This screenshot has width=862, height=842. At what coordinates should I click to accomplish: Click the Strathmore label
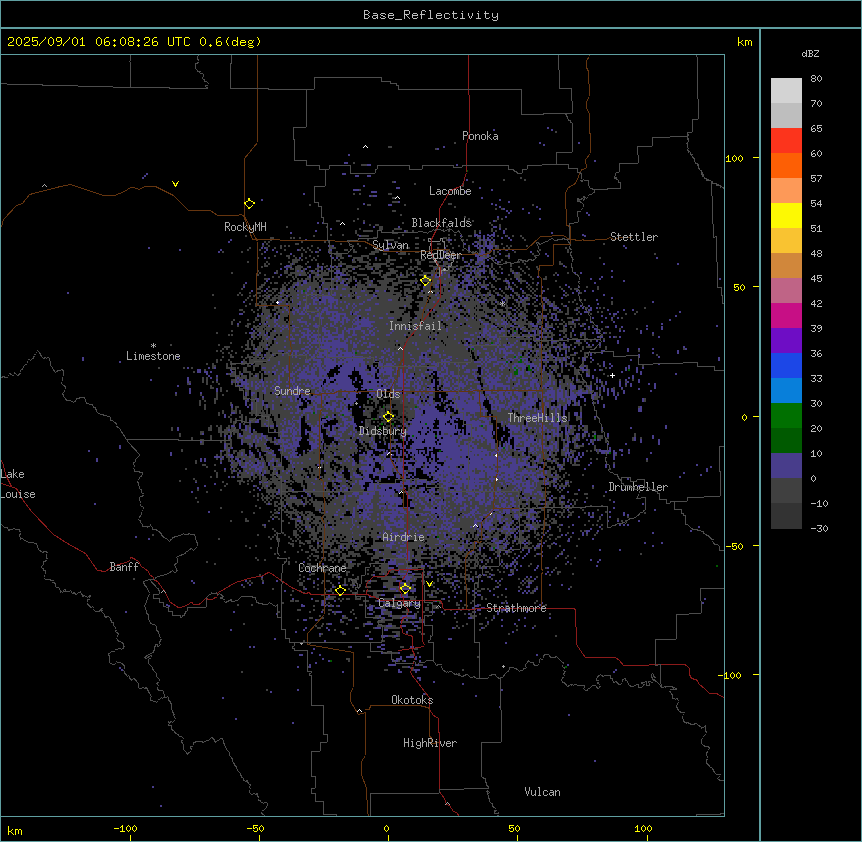tap(516, 608)
